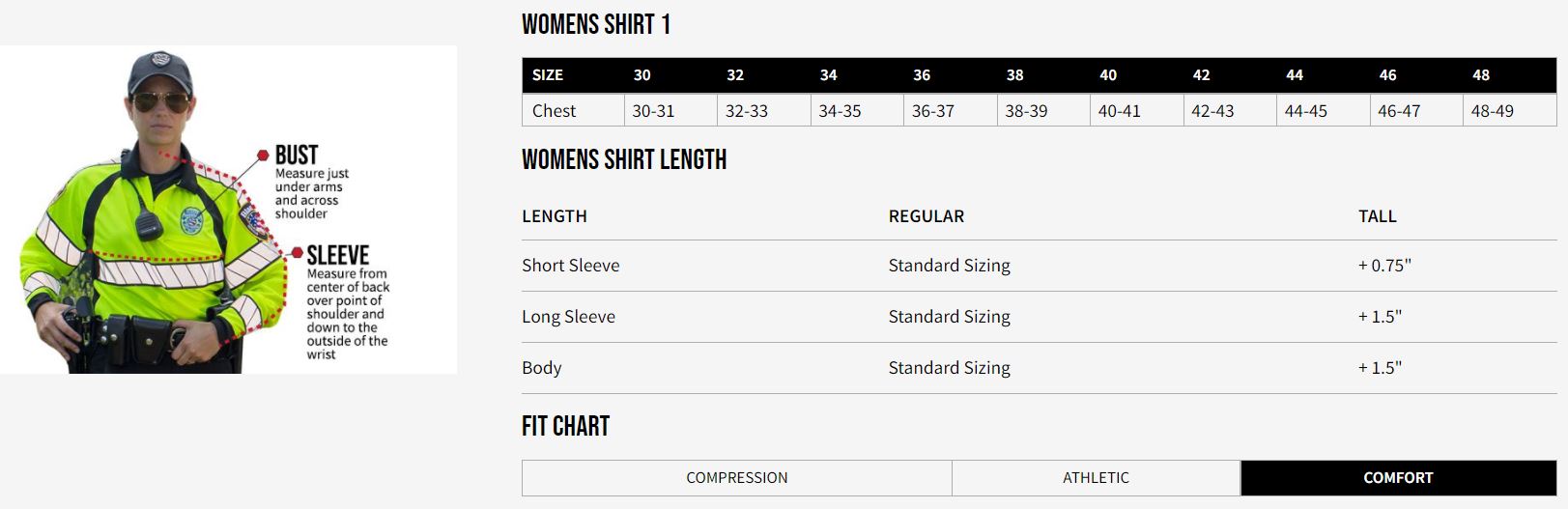
Task: Click the 34-35 chest measurement cell
Action: point(840,111)
